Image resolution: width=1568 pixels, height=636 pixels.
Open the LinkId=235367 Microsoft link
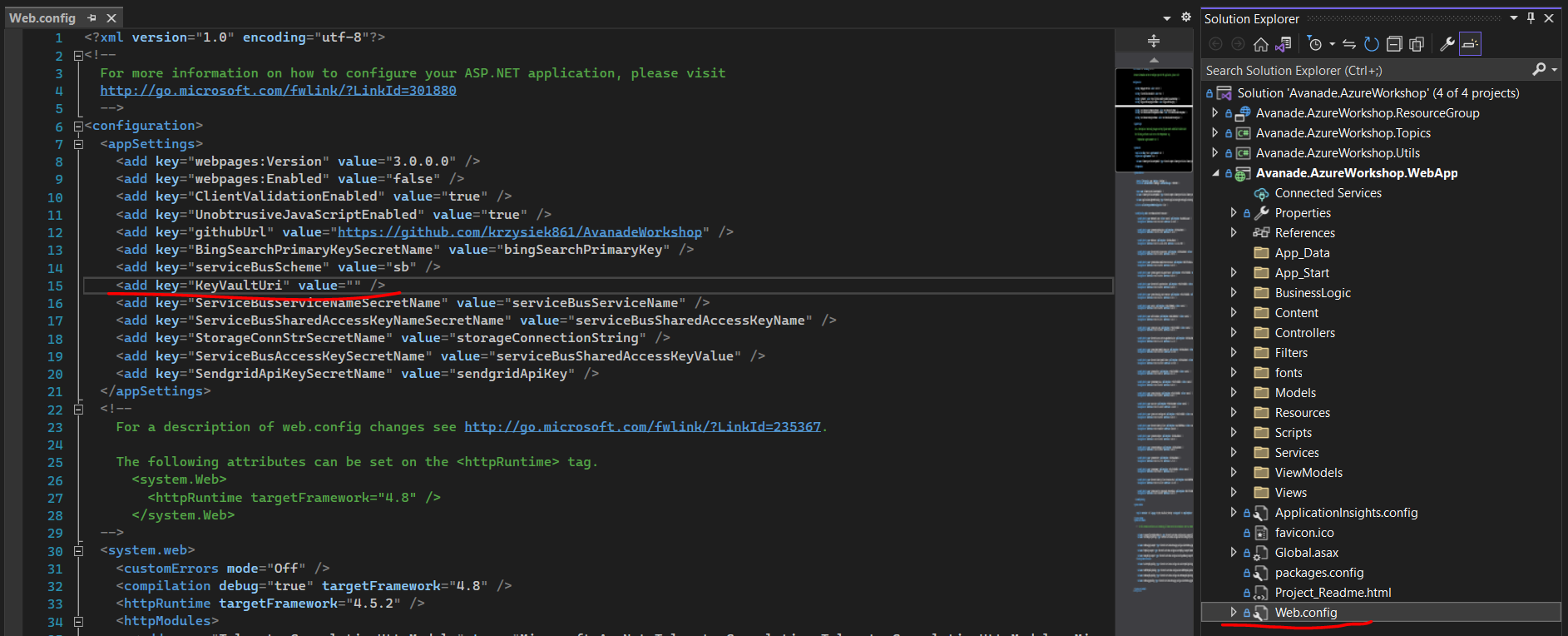[x=642, y=427]
